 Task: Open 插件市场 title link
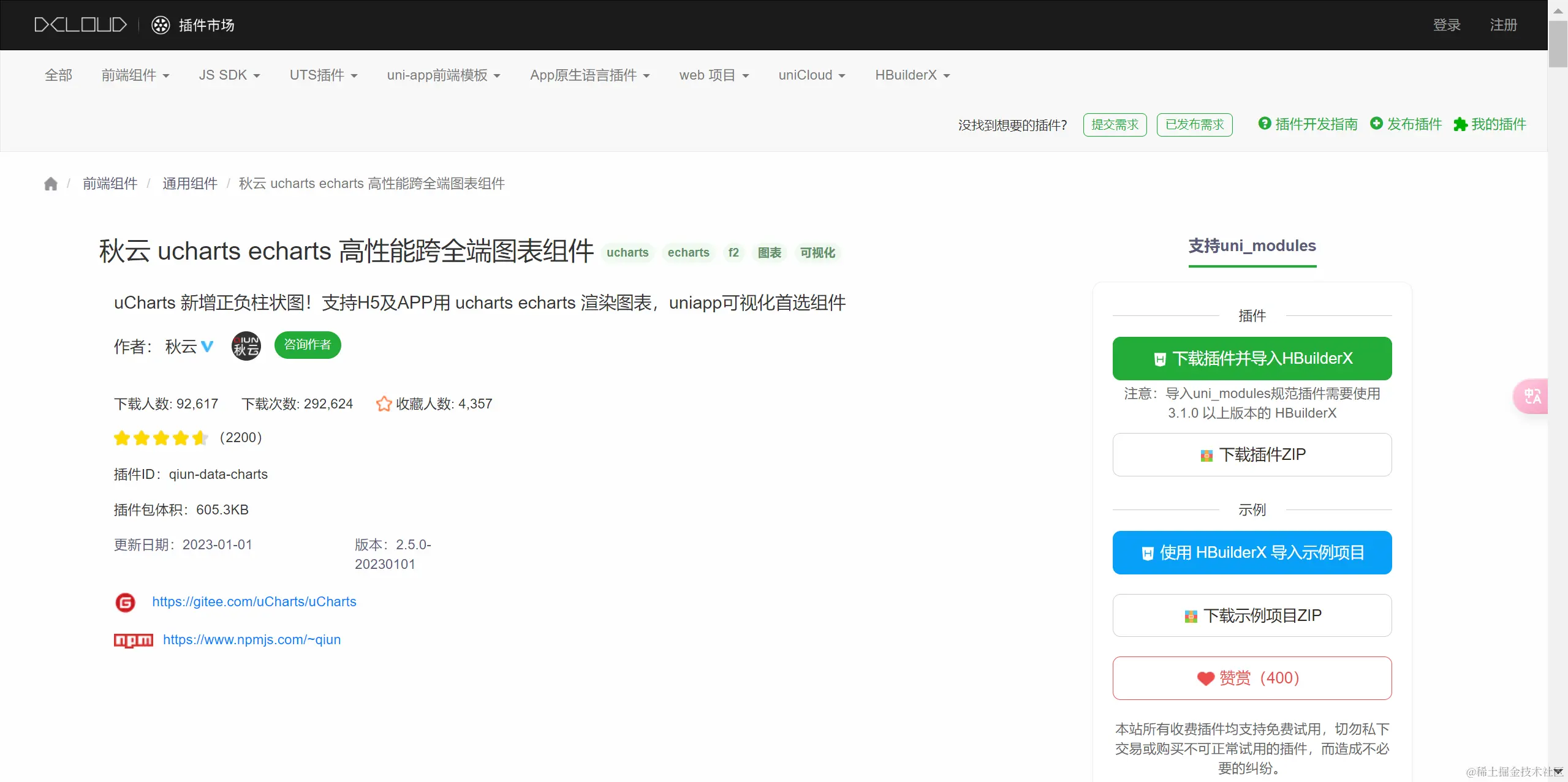pos(206,25)
